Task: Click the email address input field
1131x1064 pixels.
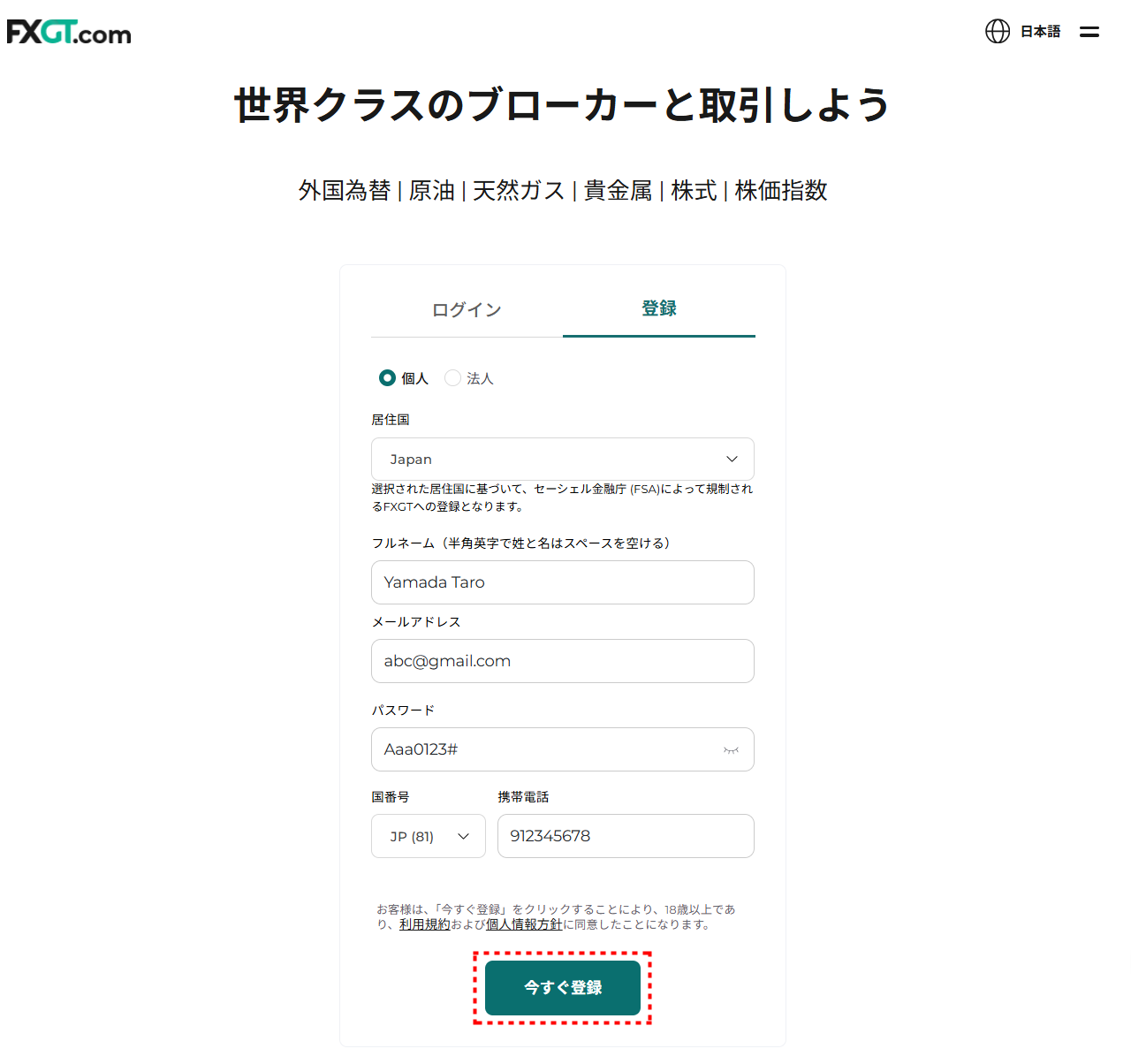Action: tap(562, 661)
